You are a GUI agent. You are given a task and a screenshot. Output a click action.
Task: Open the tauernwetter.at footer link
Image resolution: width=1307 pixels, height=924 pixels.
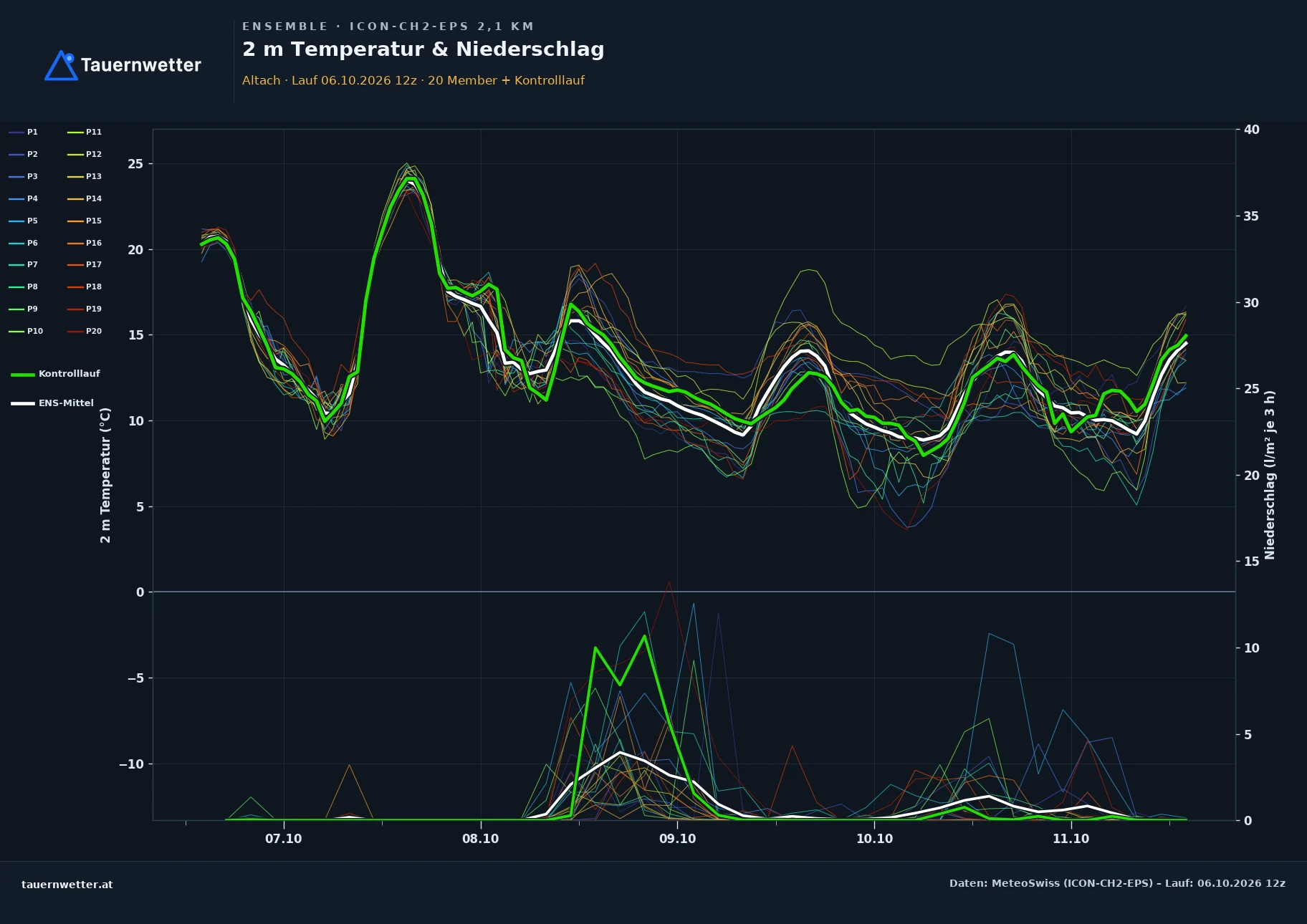tap(67, 884)
